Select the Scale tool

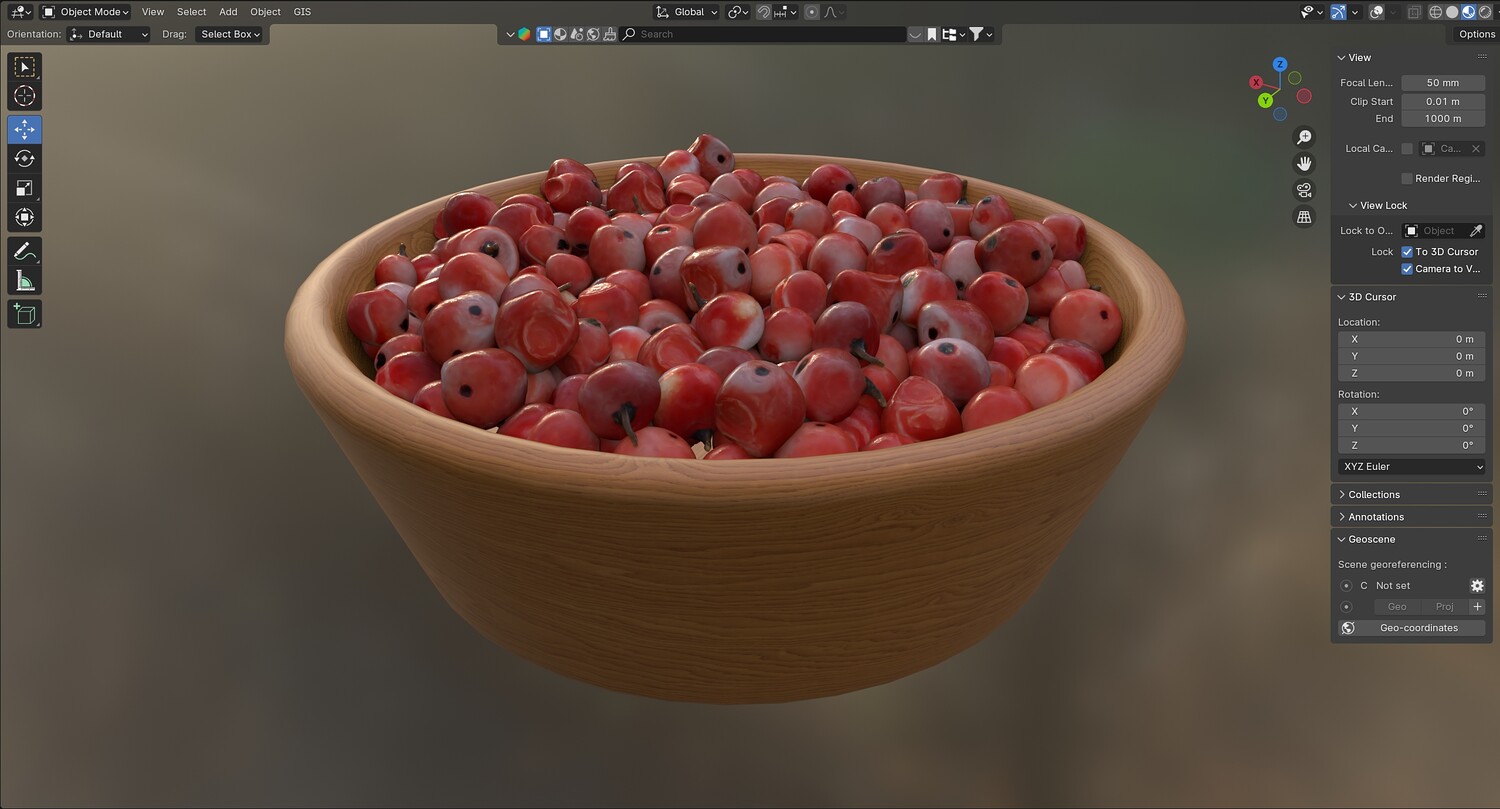click(25, 188)
